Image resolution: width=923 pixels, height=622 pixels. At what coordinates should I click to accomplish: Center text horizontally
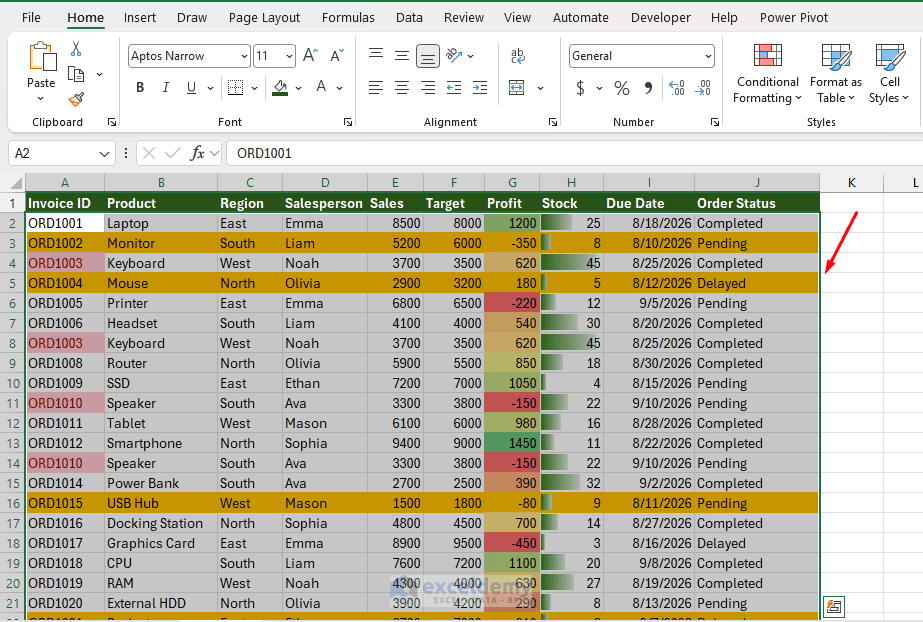[x=401, y=88]
